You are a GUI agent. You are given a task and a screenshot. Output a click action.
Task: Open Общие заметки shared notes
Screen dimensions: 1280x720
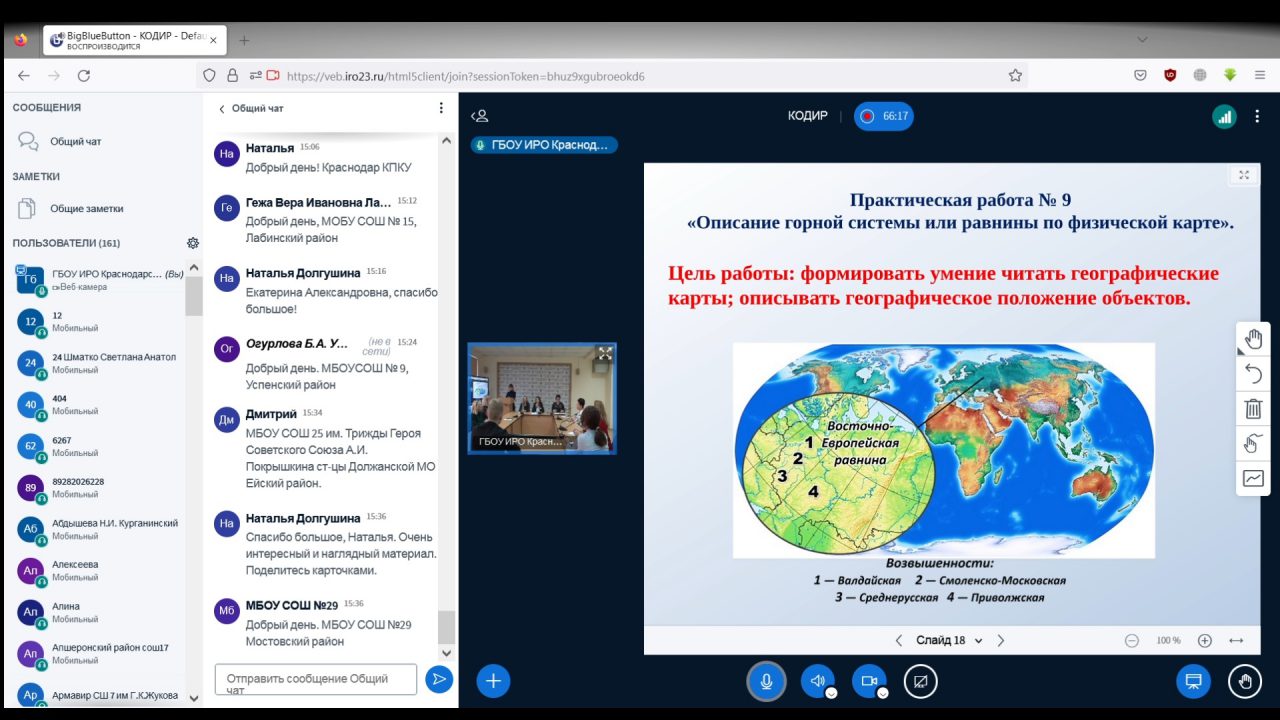click(x=86, y=209)
